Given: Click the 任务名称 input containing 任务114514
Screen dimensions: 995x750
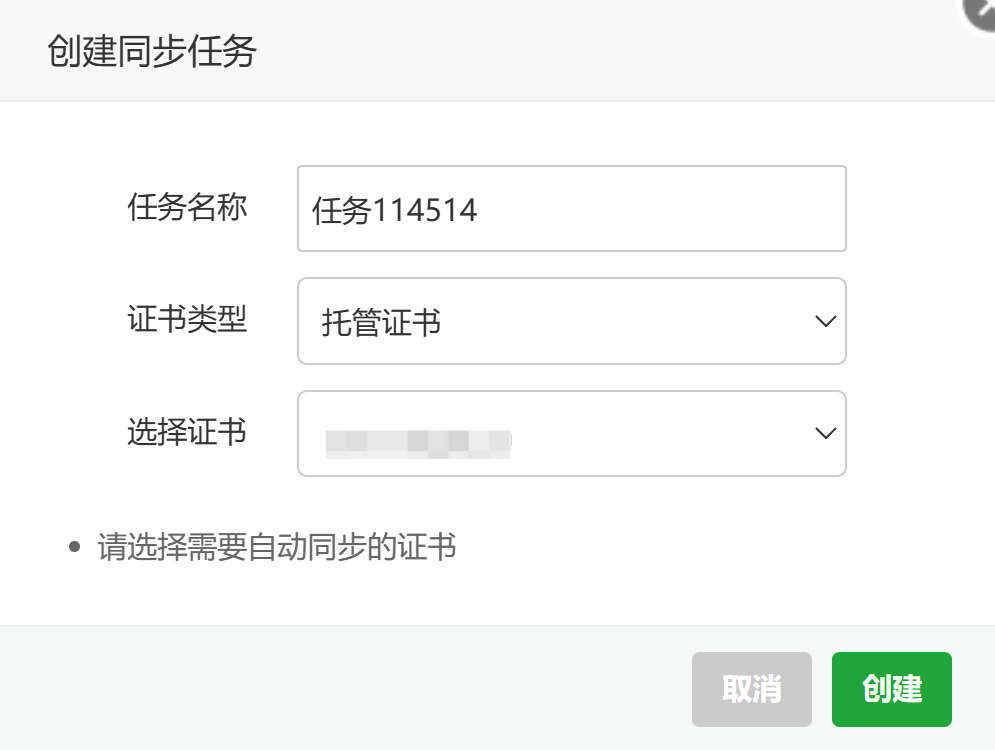Looking at the screenshot, I should click(570, 207).
